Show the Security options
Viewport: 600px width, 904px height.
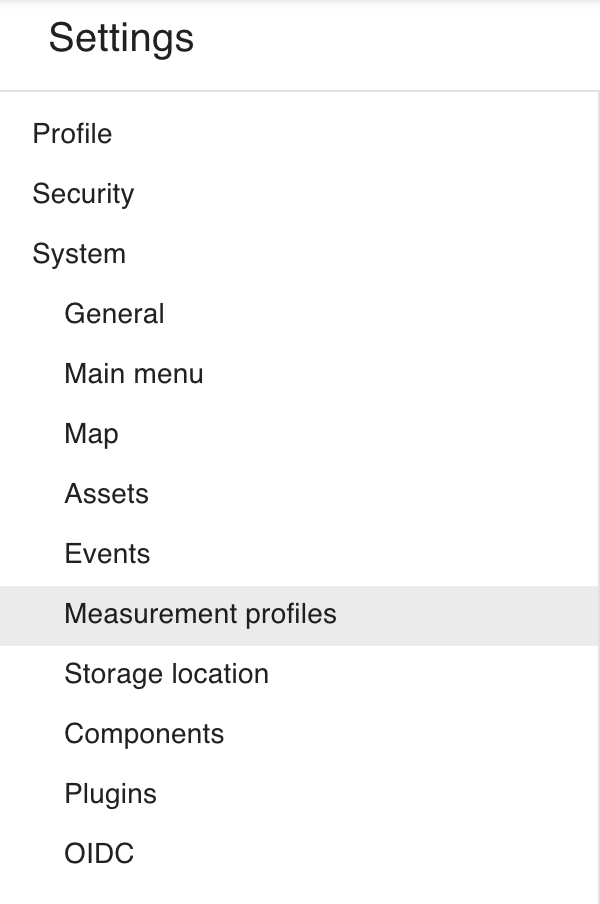pos(83,194)
